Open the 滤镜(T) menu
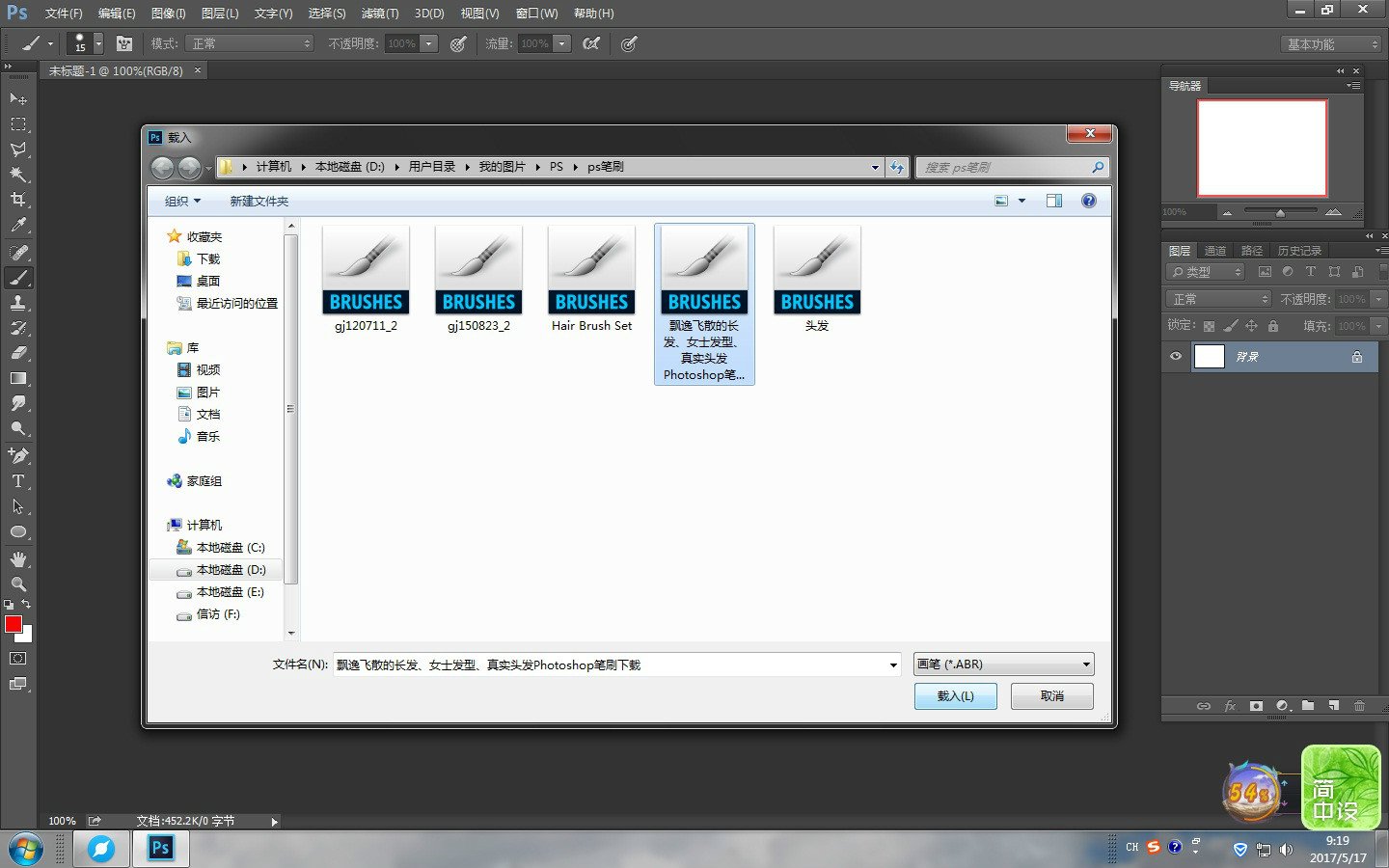The image size is (1389, 868). click(x=379, y=14)
